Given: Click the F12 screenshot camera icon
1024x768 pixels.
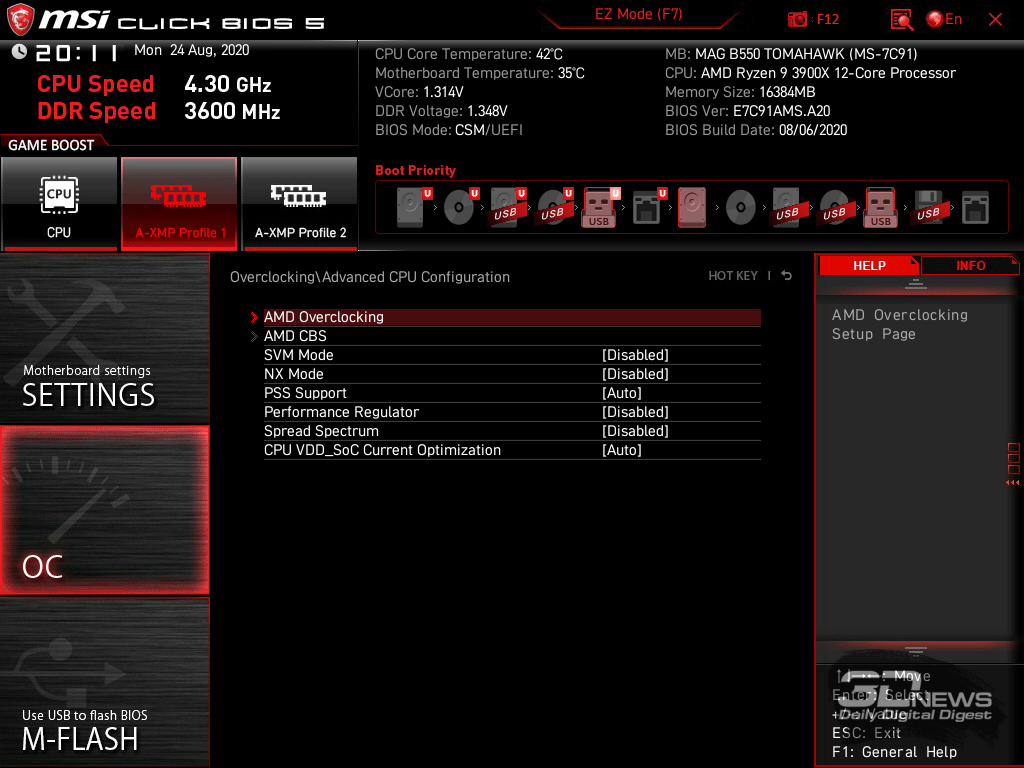Looking at the screenshot, I should coord(797,20).
